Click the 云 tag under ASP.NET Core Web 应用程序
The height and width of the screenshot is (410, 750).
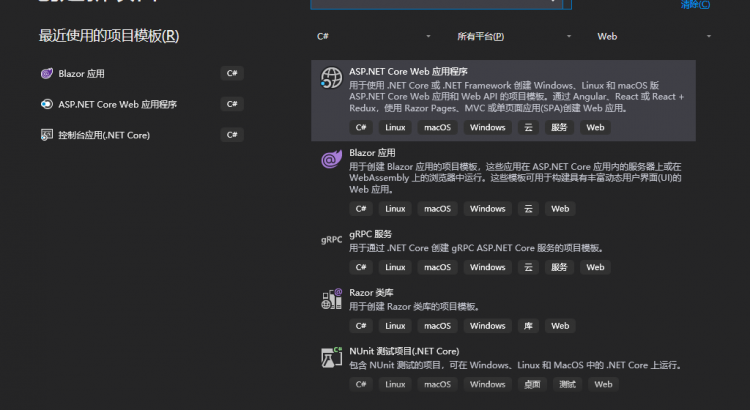coord(527,128)
